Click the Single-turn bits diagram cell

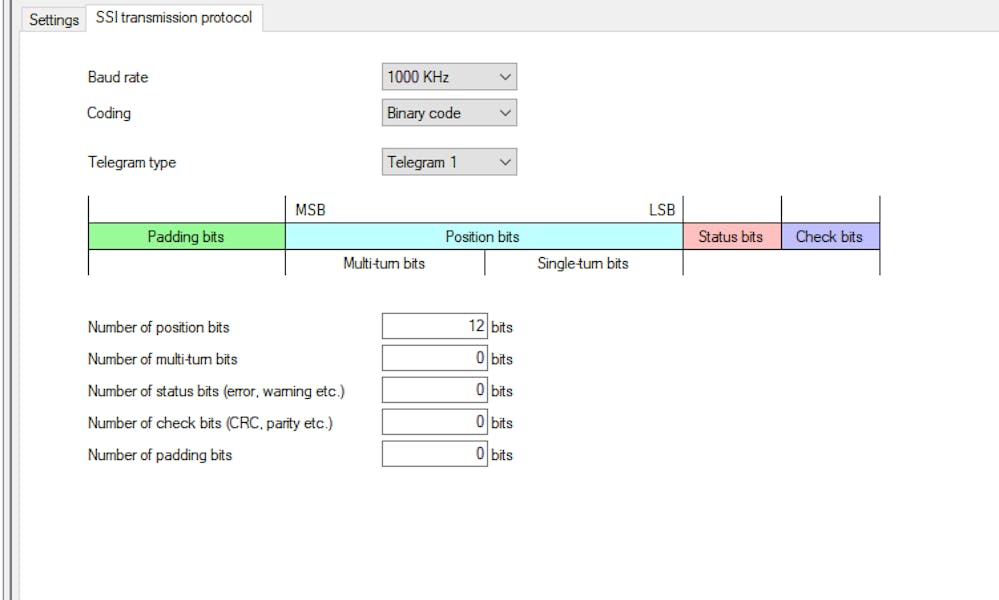583,264
